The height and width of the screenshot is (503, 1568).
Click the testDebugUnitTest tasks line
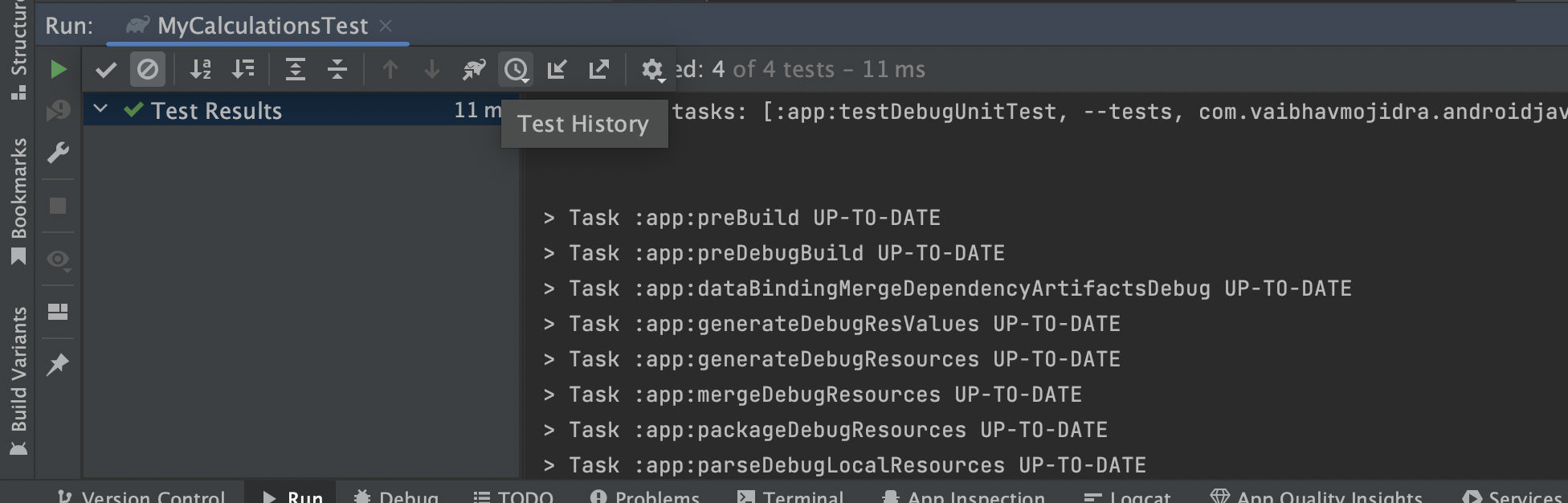1120,112
